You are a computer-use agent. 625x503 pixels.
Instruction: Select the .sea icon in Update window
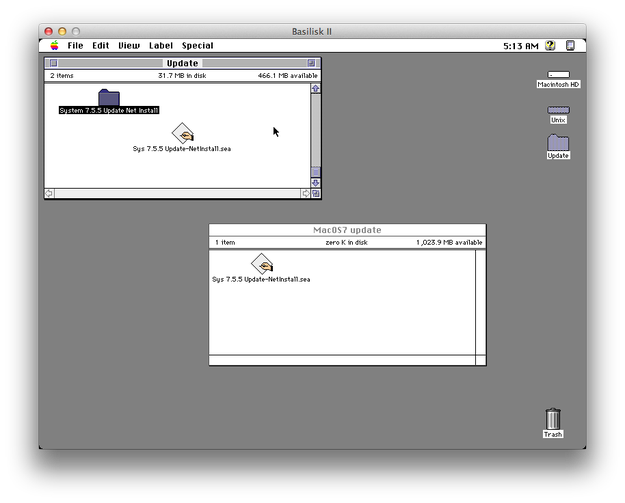tap(183, 133)
